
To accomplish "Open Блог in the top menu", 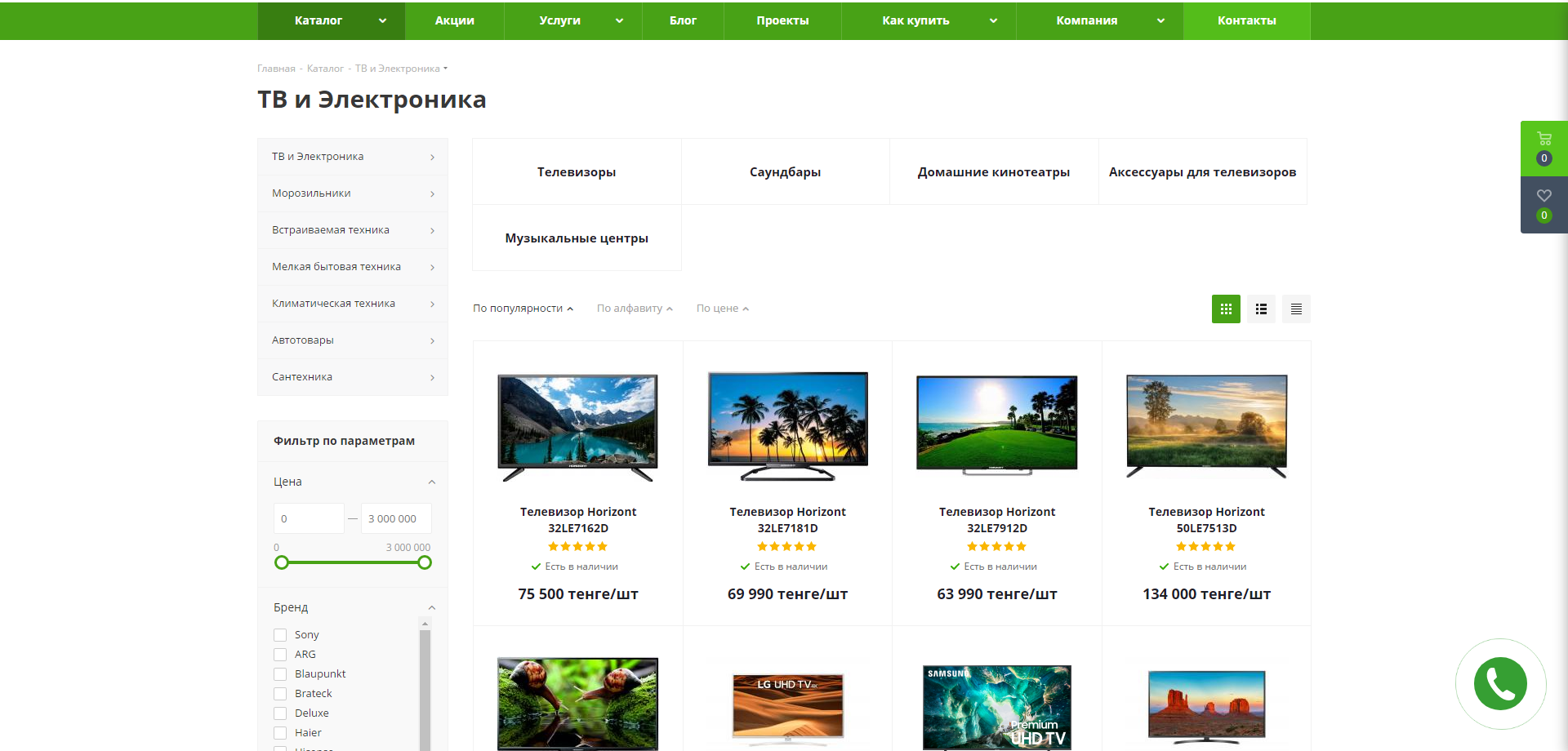I will tap(683, 20).
